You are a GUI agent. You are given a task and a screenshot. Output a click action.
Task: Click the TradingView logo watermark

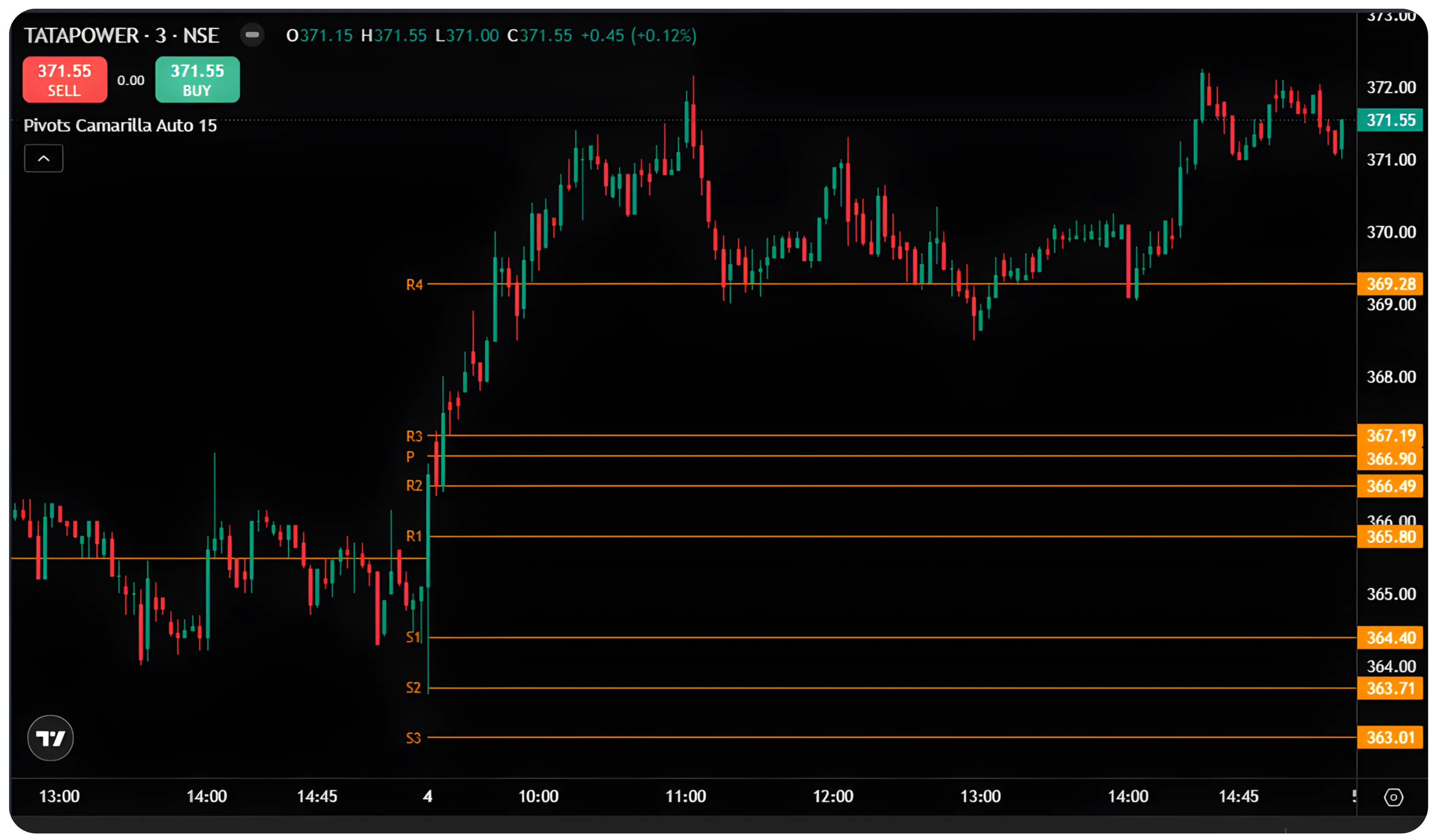(50, 737)
